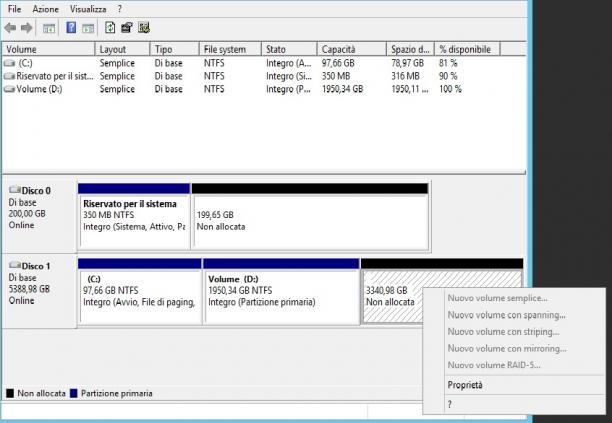Sort by the % disponibile column header
The width and height of the screenshot is (612, 423).
point(467,49)
